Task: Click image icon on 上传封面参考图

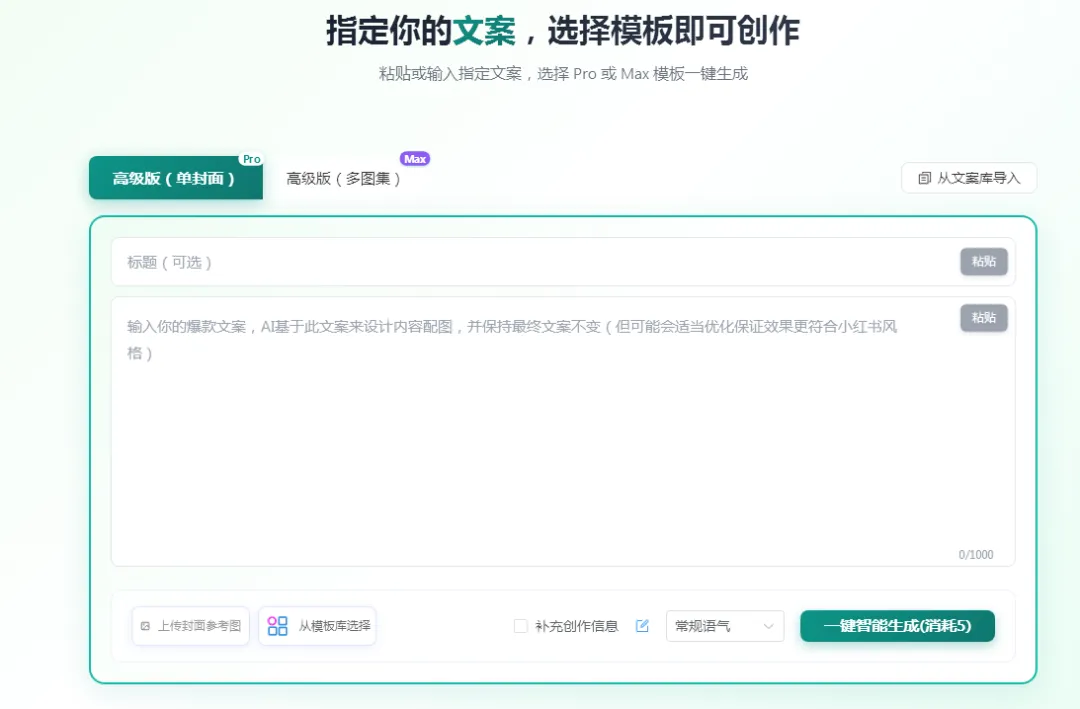Action: [x=145, y=626]
